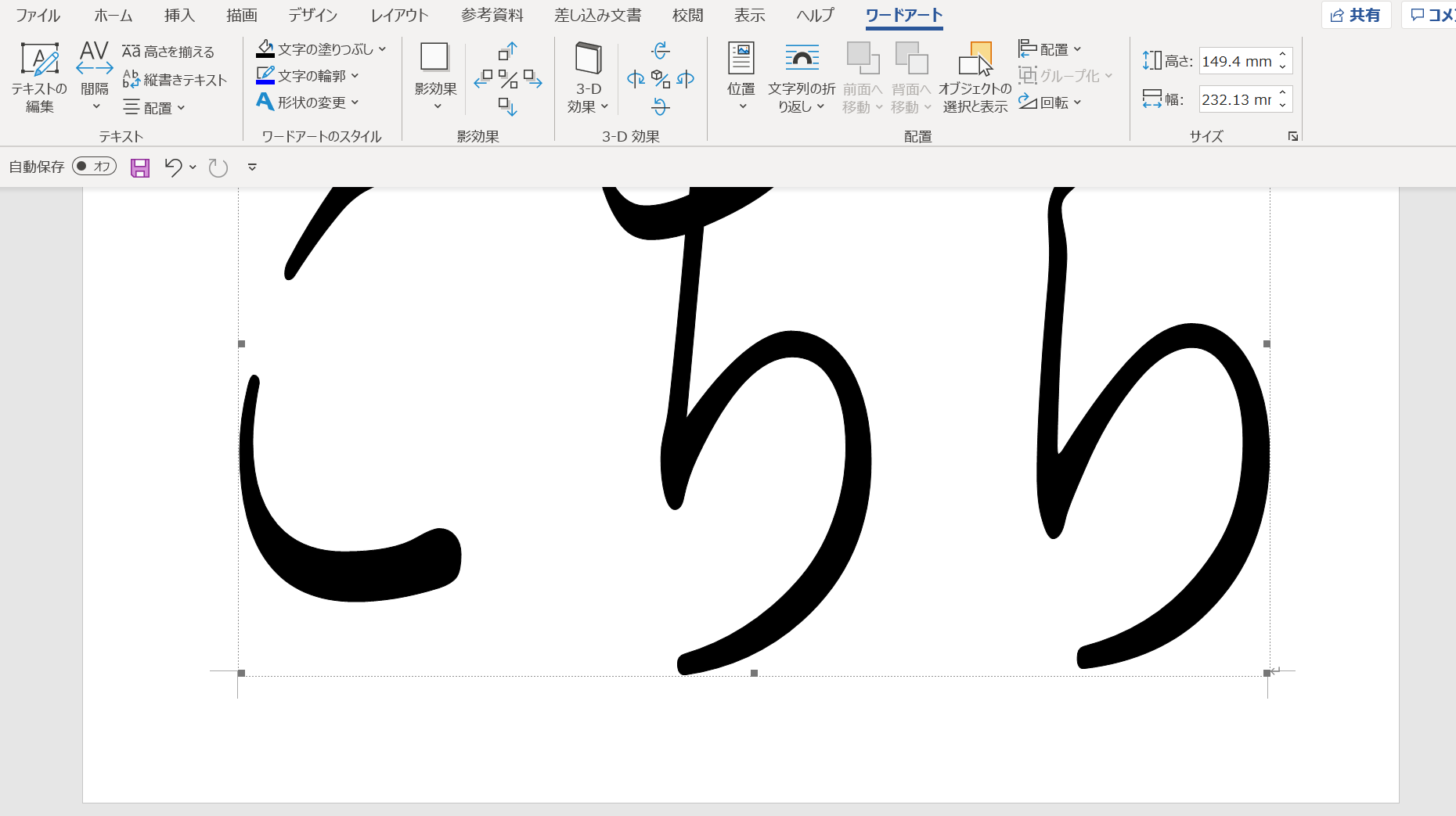Toggle 3-D on/off center icon
The height and width of the screenshot is (816, 1456).
[661, 79]
